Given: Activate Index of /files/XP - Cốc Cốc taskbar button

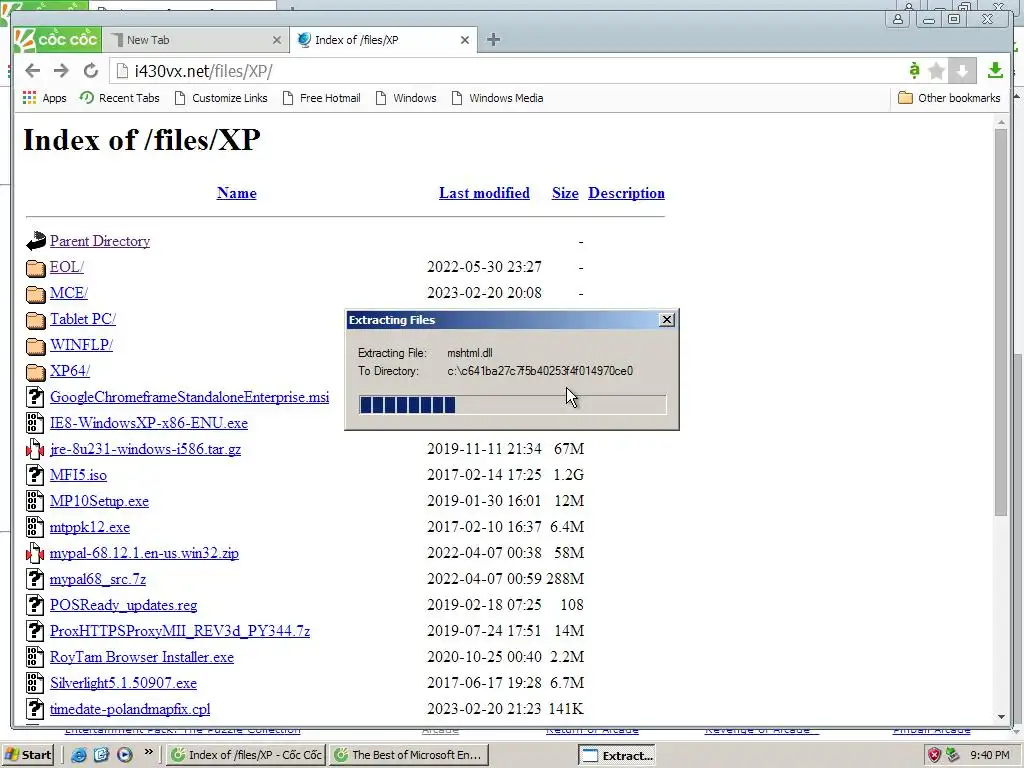Looking at the screenshot, I should 246,755.
